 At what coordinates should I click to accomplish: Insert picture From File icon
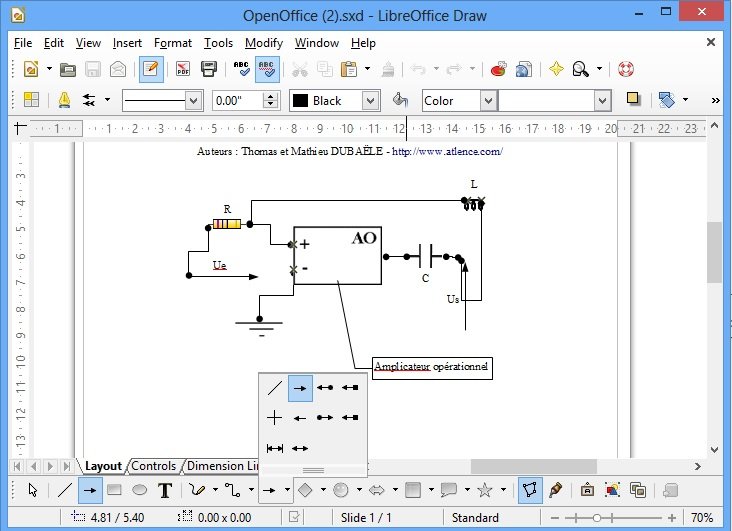tap(612, 490)
